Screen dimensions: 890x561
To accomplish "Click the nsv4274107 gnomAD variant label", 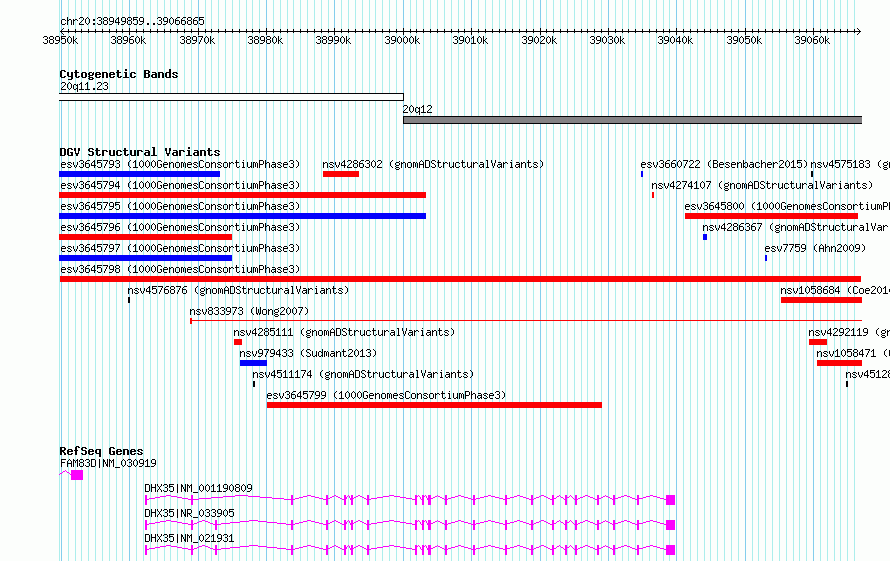I will pyautogui.click(x=762, y=185).
